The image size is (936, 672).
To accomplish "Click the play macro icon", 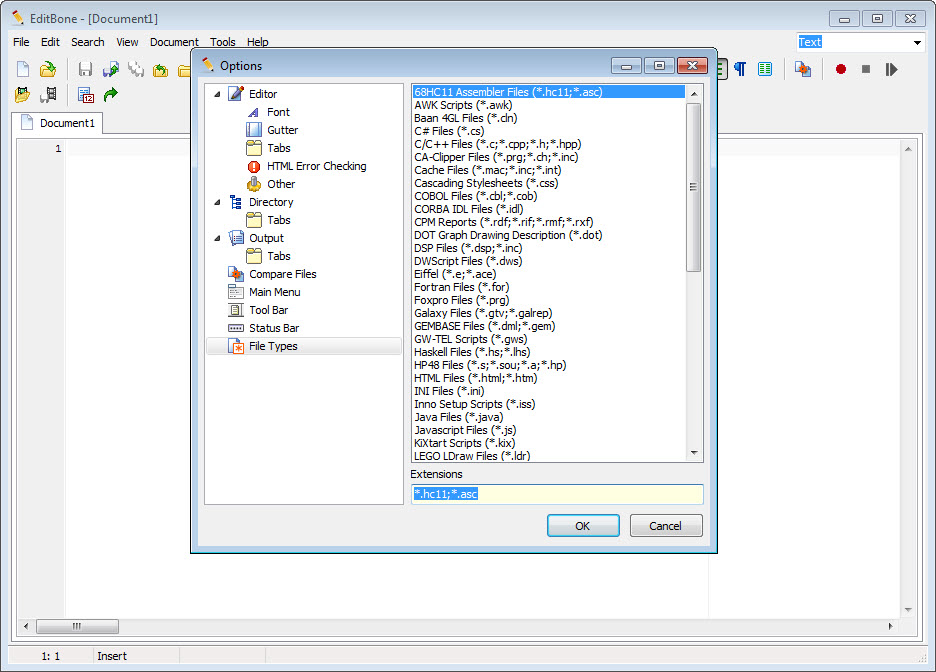I will click(x=890, y=69).
